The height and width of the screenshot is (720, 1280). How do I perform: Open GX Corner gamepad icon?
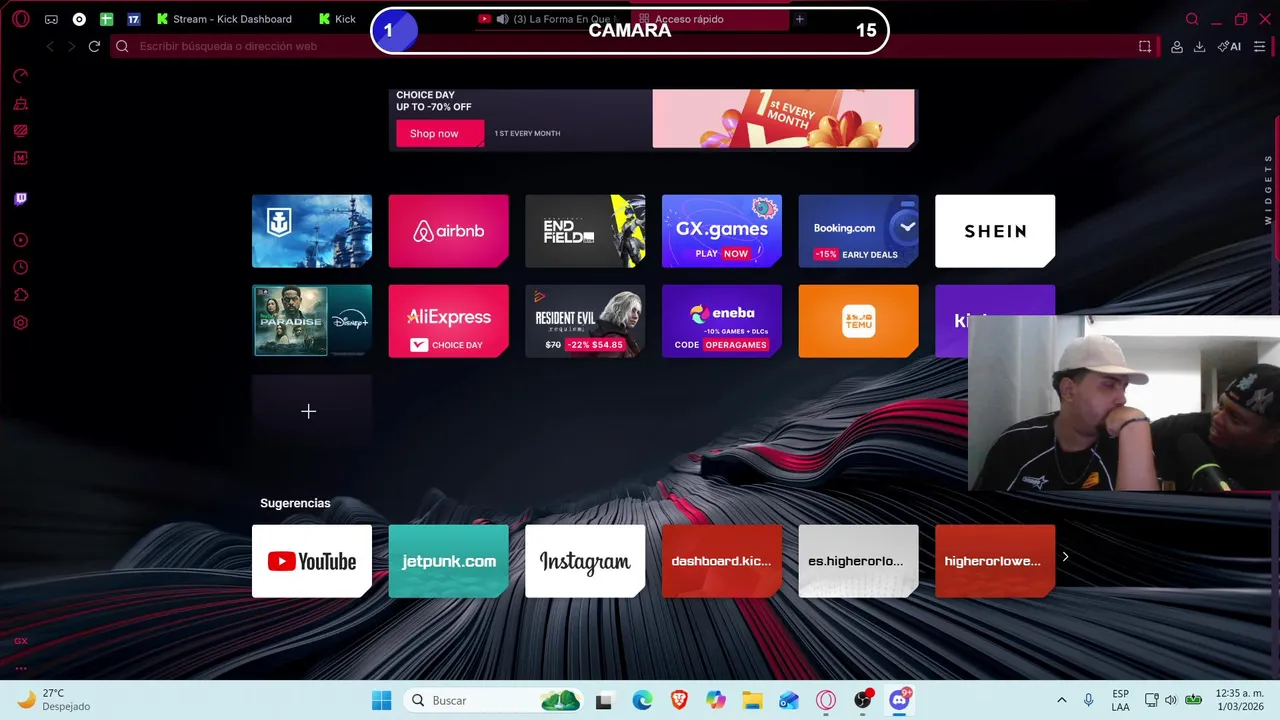(x=51, y=19)
